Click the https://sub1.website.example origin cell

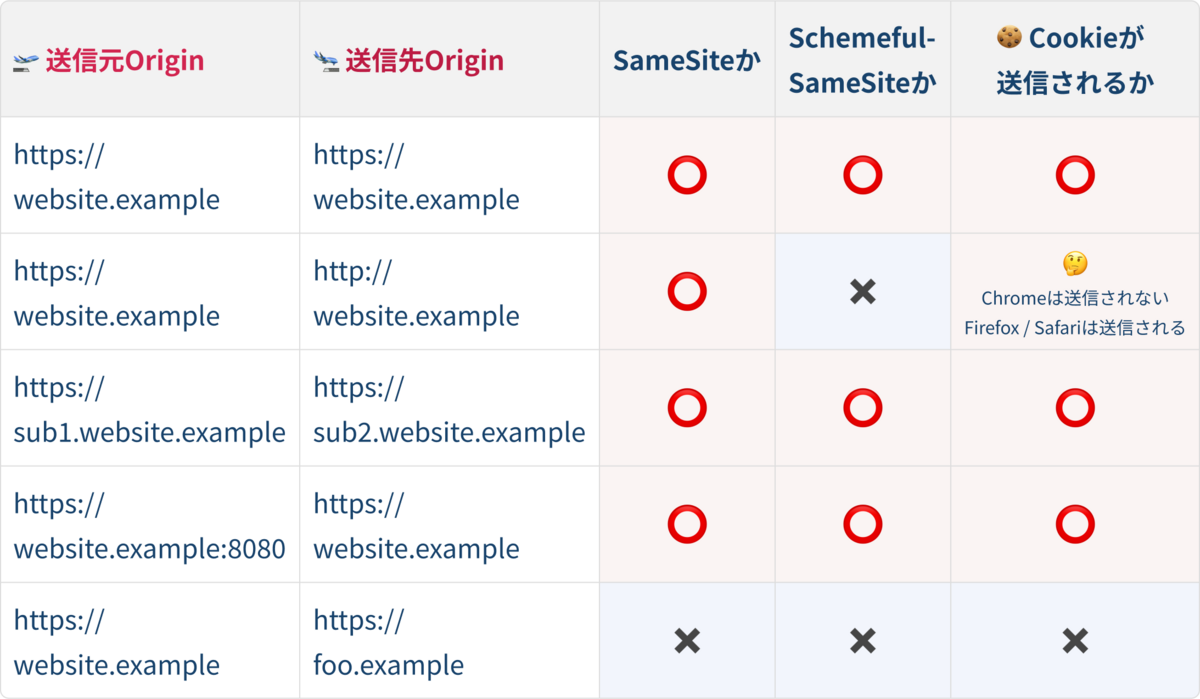pos(149,409)
